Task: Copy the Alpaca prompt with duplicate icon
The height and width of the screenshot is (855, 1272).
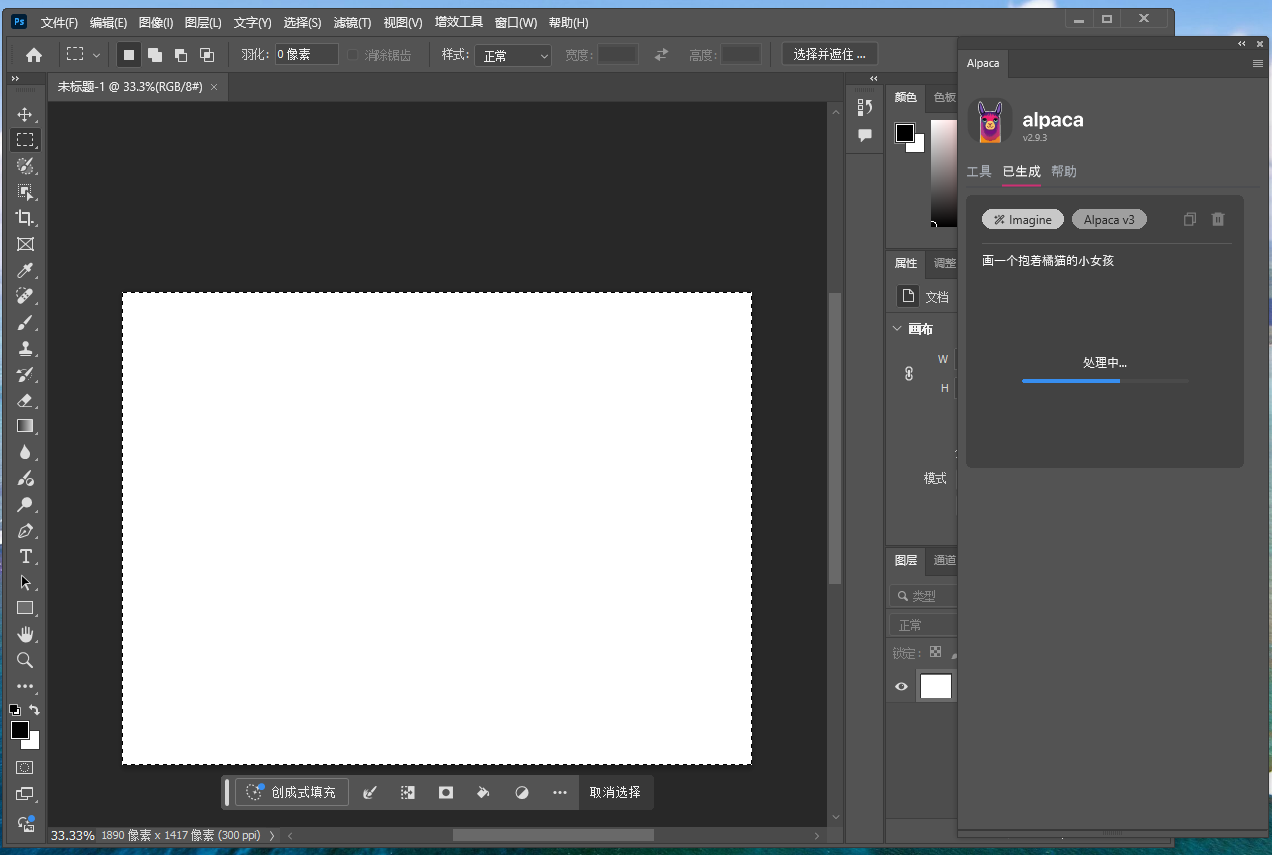Action: [1189, 219]
